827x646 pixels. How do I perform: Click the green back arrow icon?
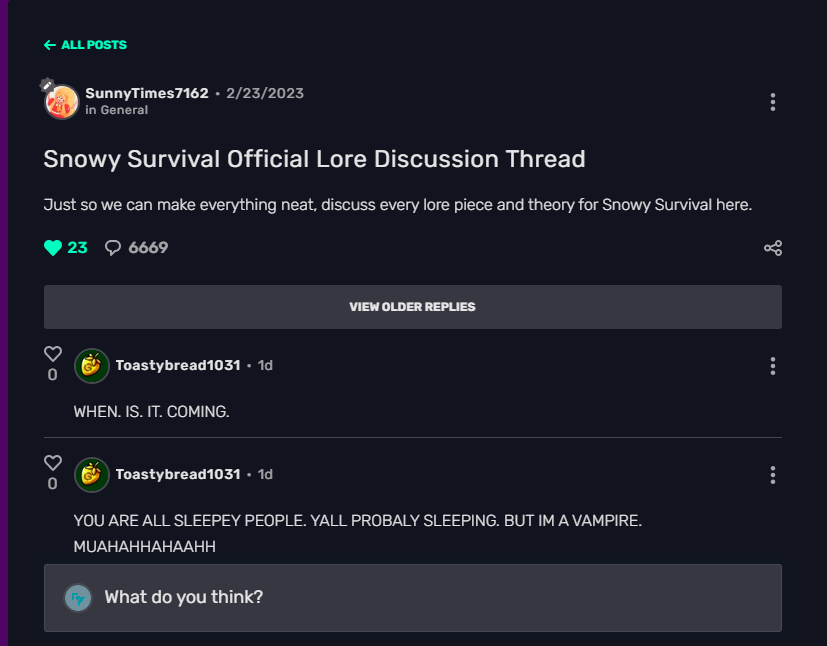tap(48, 44)
